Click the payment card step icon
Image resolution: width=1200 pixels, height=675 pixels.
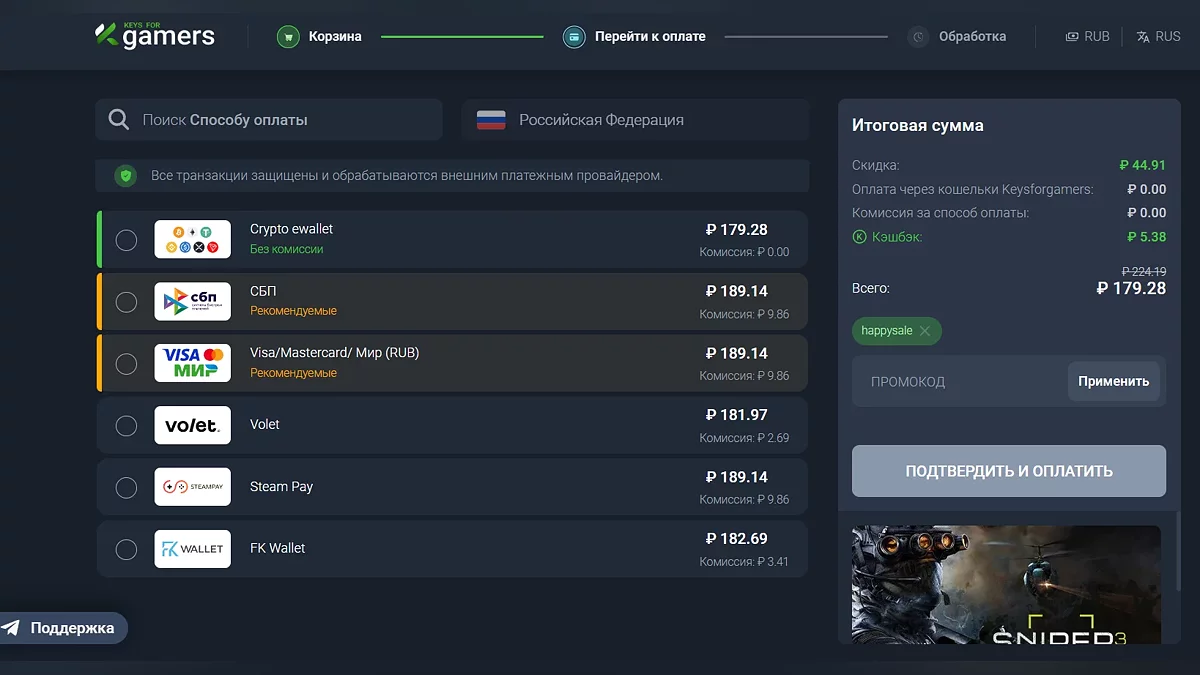[574, 37]
